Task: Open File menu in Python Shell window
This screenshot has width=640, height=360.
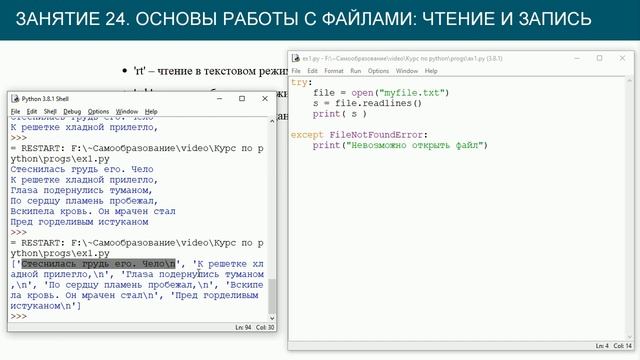Action: 16,111
